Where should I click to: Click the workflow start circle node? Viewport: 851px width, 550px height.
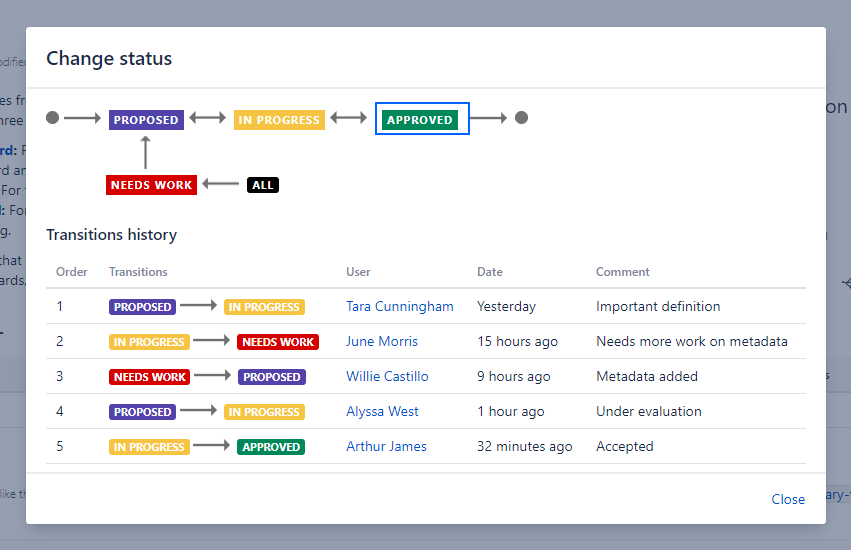pyautogui.click(x=53, y=118)
